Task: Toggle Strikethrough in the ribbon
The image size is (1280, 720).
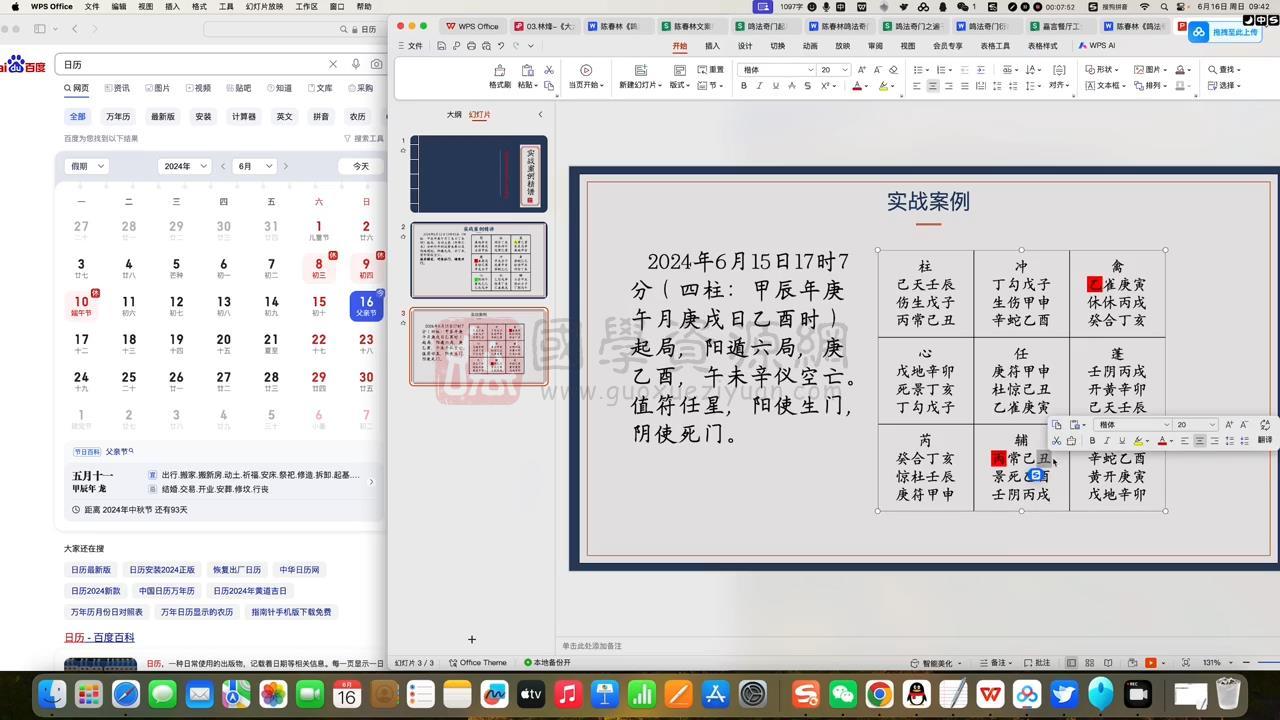Action: pyautogui.click(x=791, y=86)
